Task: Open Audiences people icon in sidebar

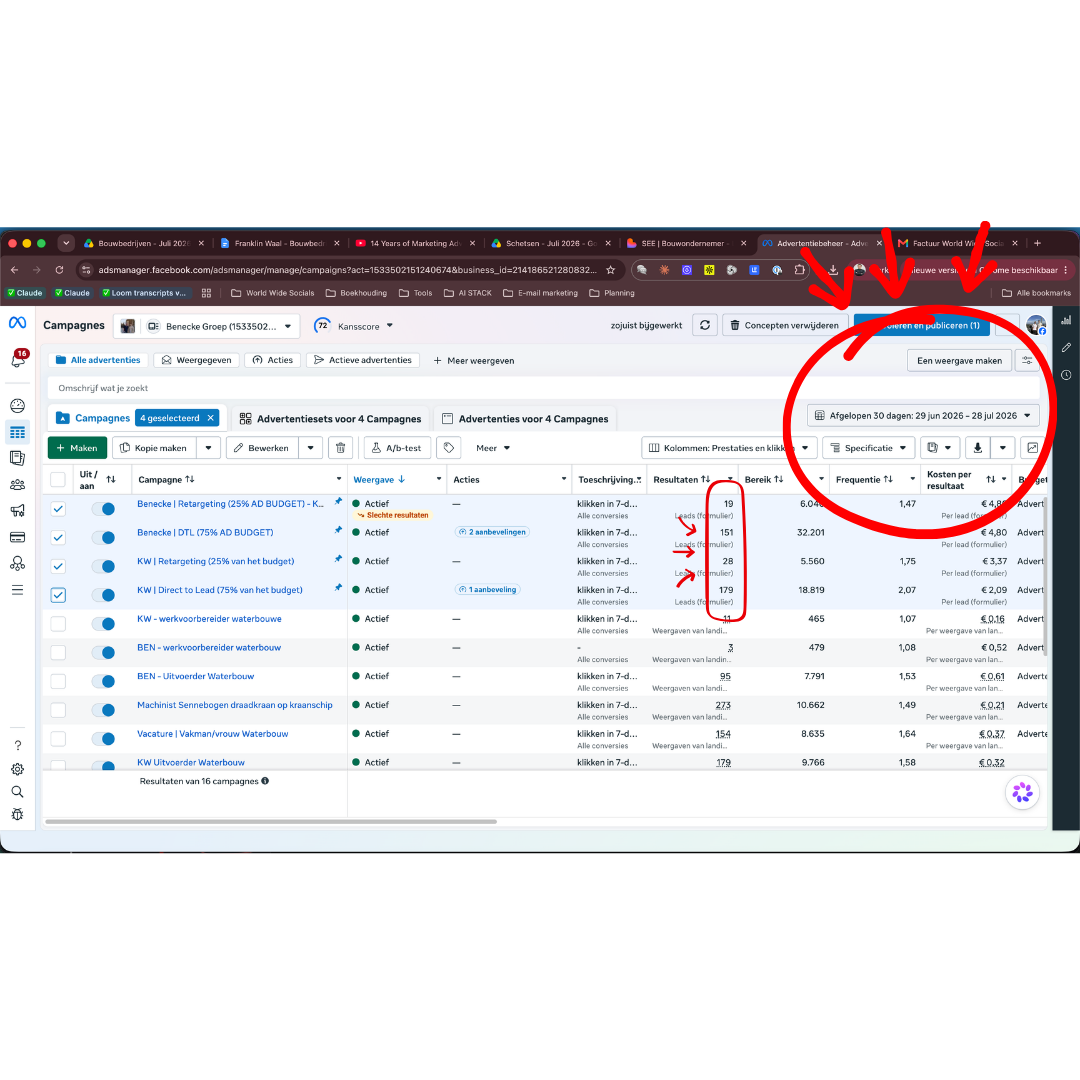Action: 17,485
